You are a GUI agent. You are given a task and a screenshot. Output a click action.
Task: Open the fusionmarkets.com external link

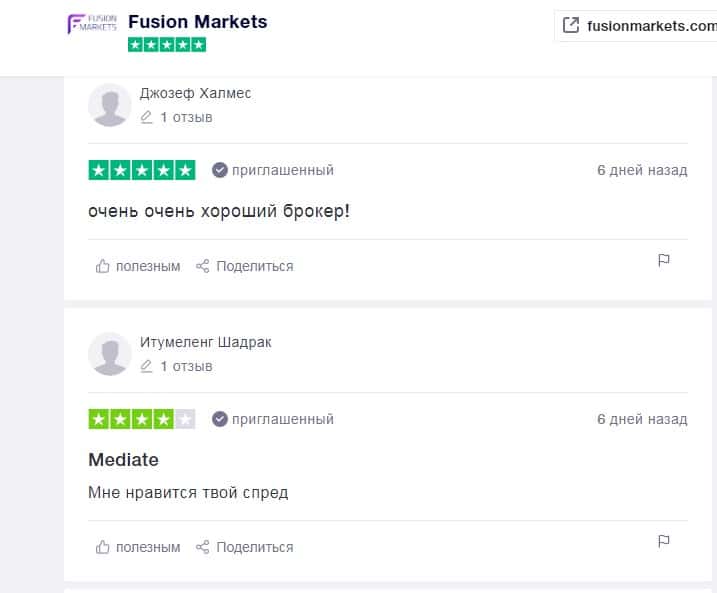tap(651, 26)
